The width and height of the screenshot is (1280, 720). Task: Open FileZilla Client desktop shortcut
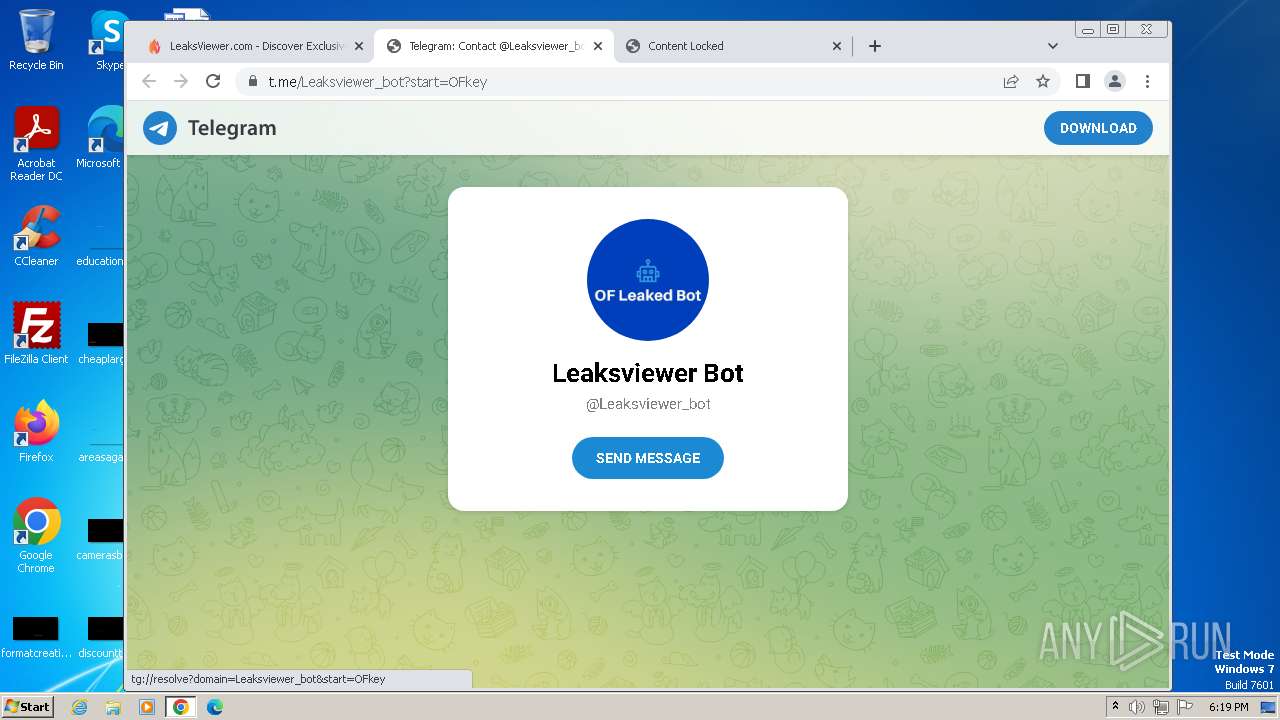[x=36, y=333]
